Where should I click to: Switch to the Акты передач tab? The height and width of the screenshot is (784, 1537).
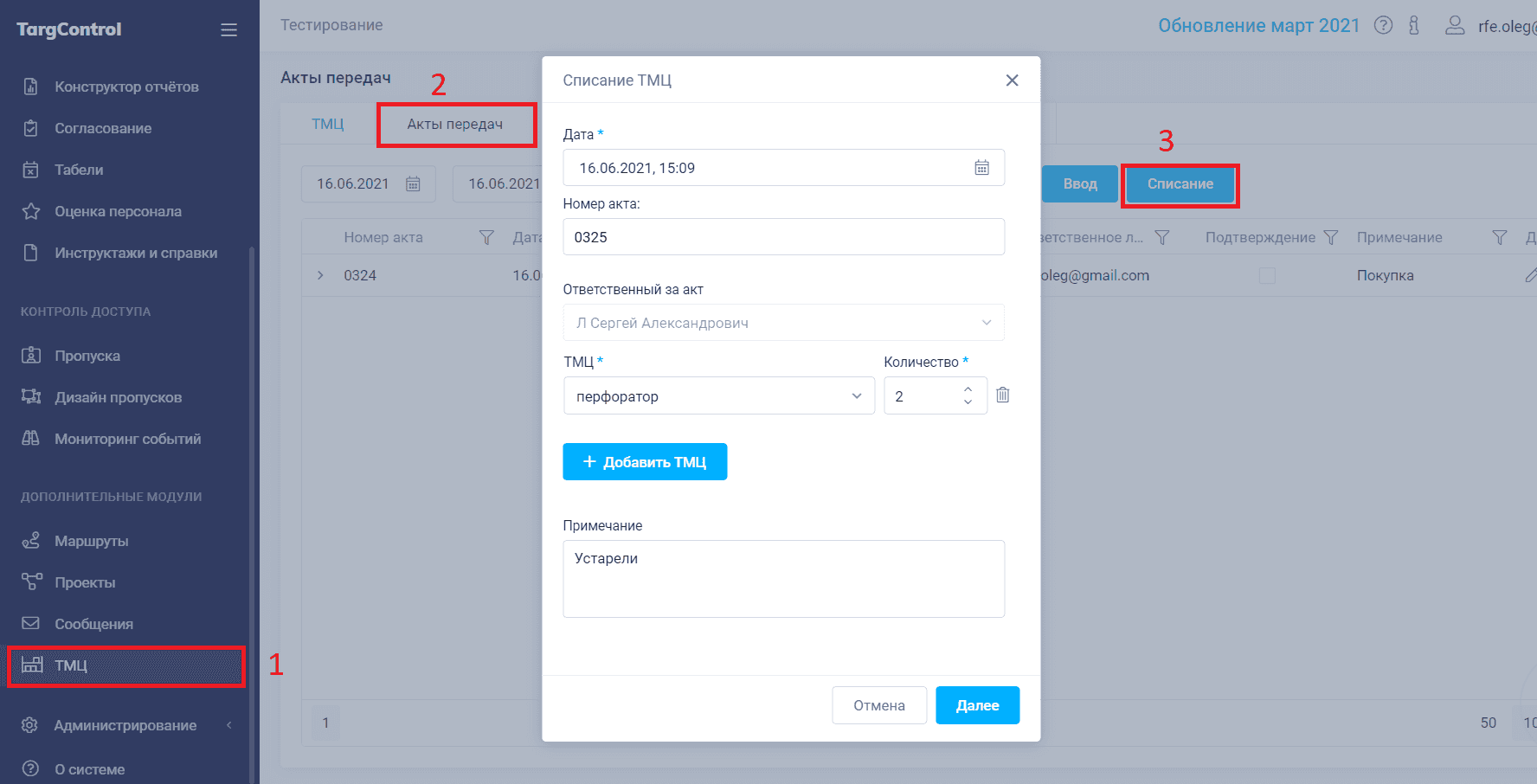[455, 124]
